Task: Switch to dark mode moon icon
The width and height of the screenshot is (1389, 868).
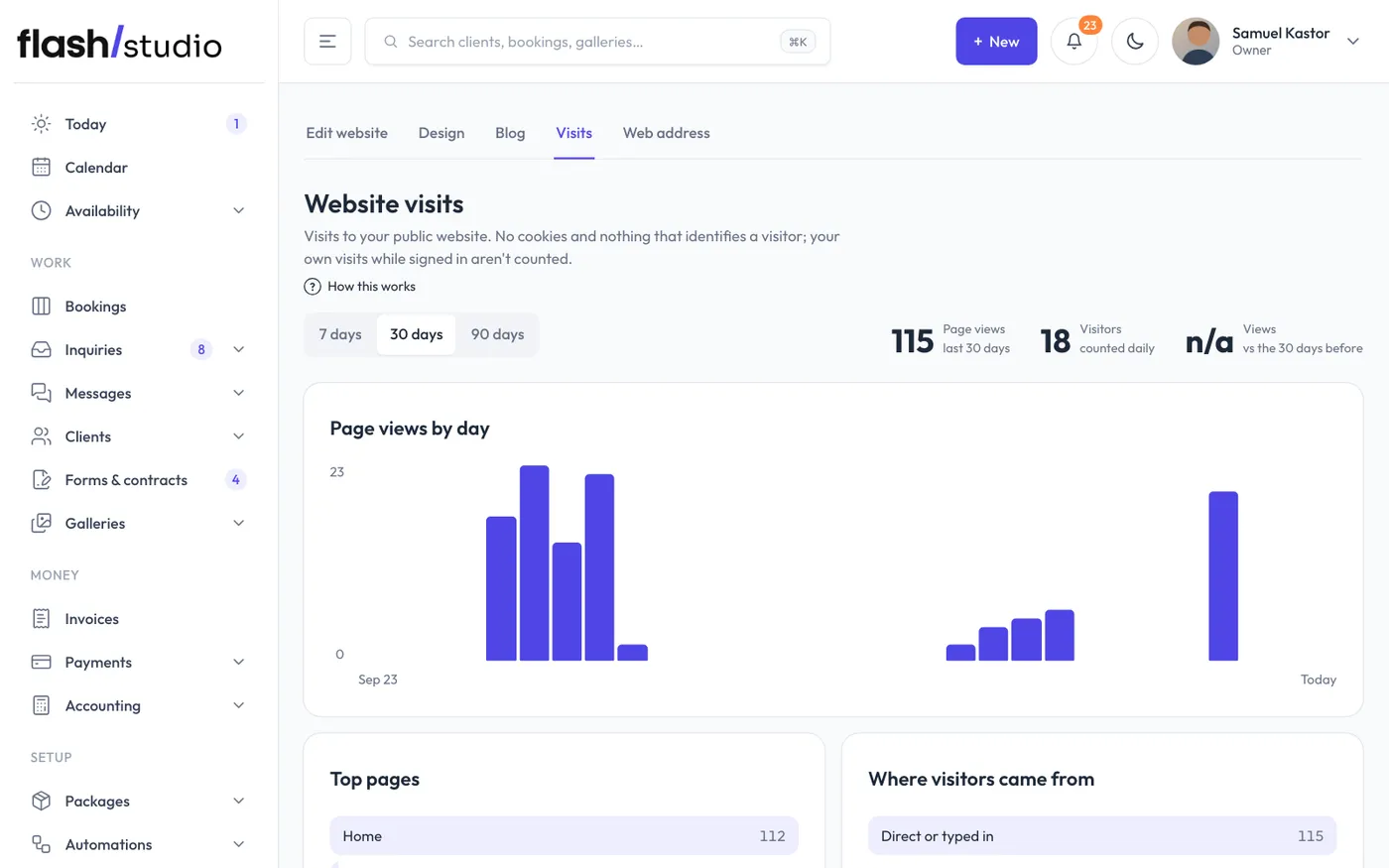Action: click(1135, 42)
